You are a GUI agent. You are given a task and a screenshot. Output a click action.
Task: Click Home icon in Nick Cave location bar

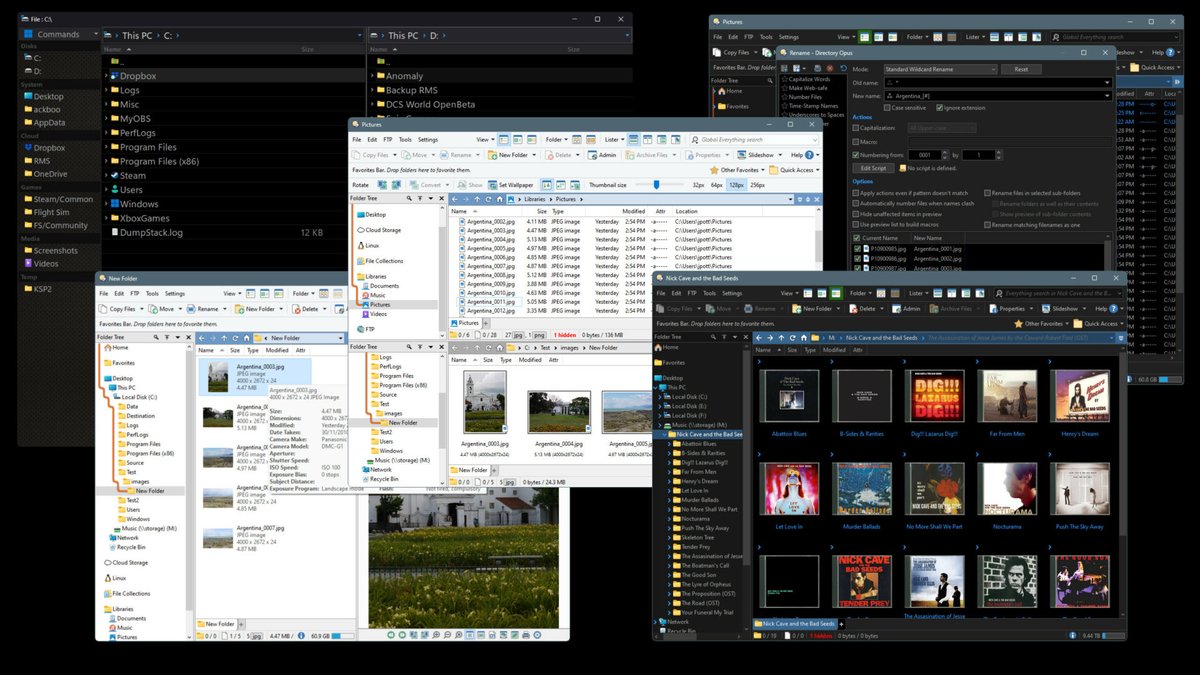(x=804, y=337)
